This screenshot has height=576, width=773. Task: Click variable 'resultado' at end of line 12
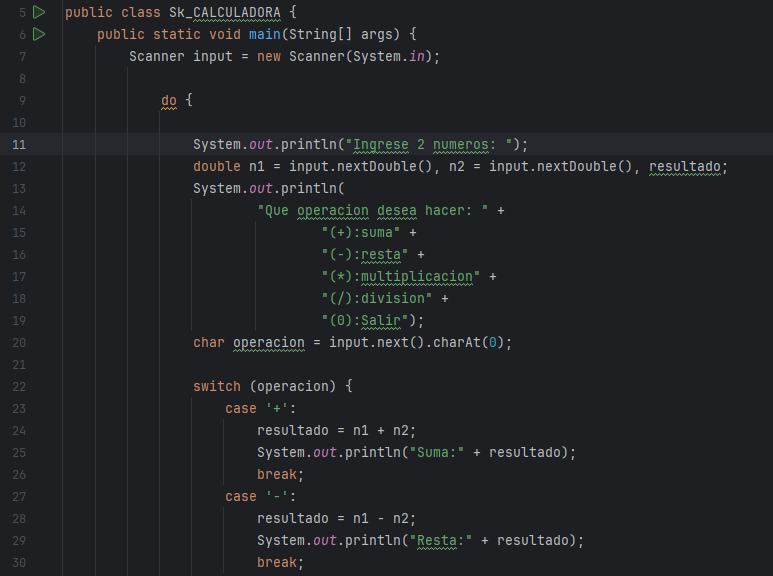tap(685, 167)
